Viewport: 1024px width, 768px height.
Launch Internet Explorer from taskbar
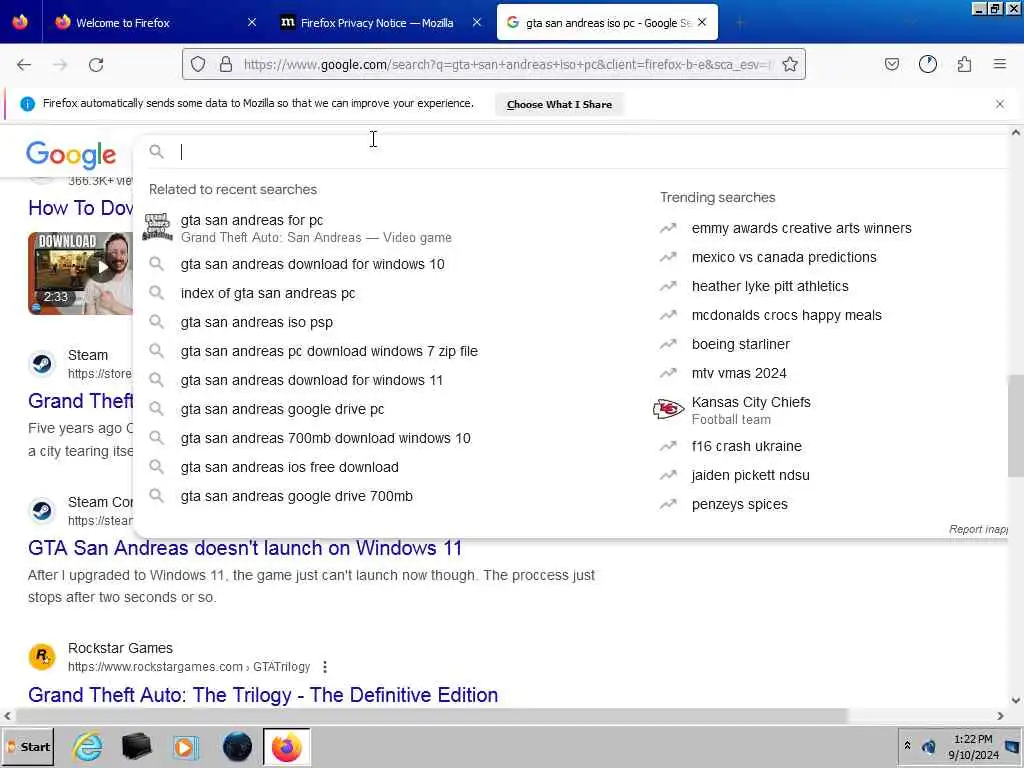tap(87, 746)
